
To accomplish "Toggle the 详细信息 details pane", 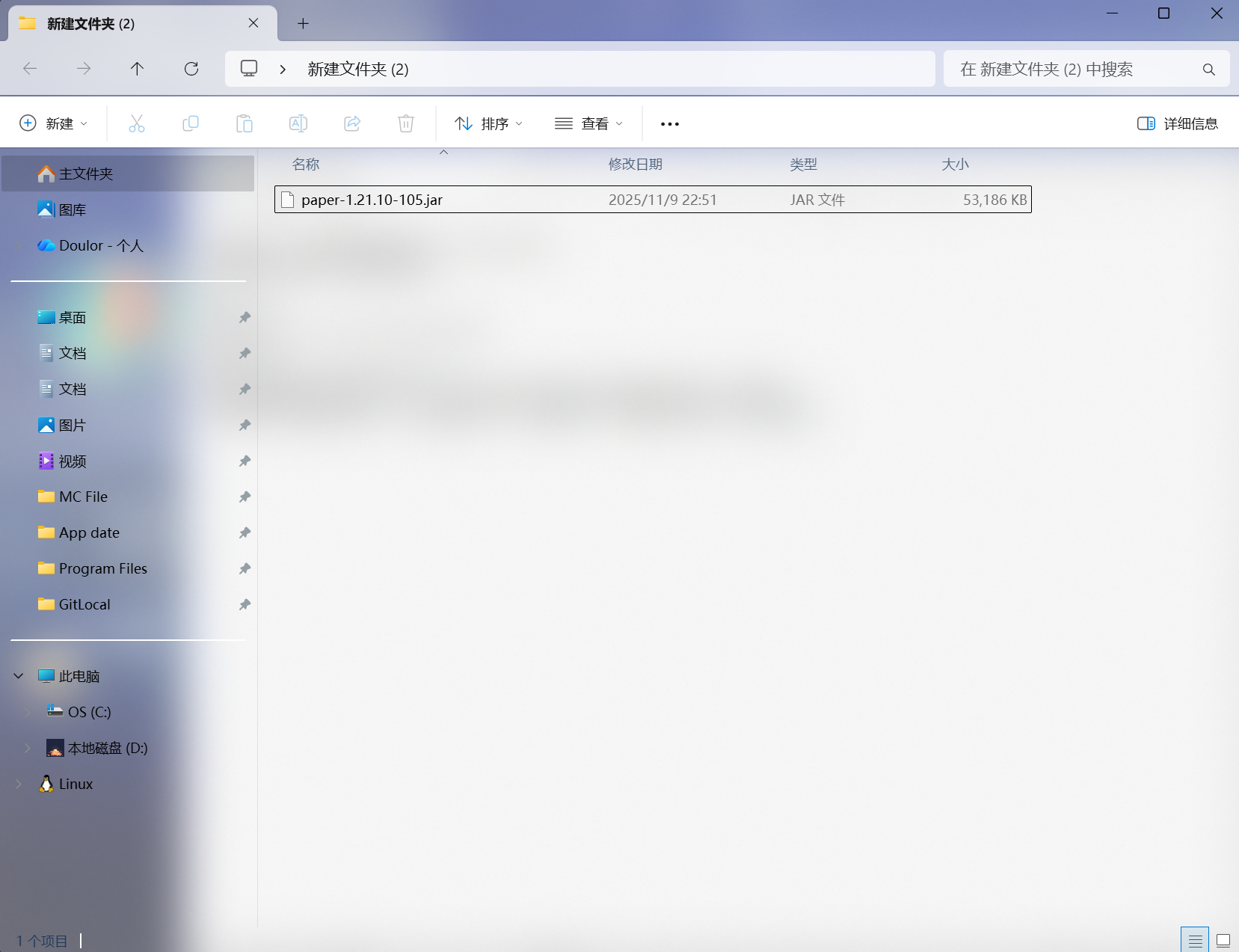I will pos(1178,123).
